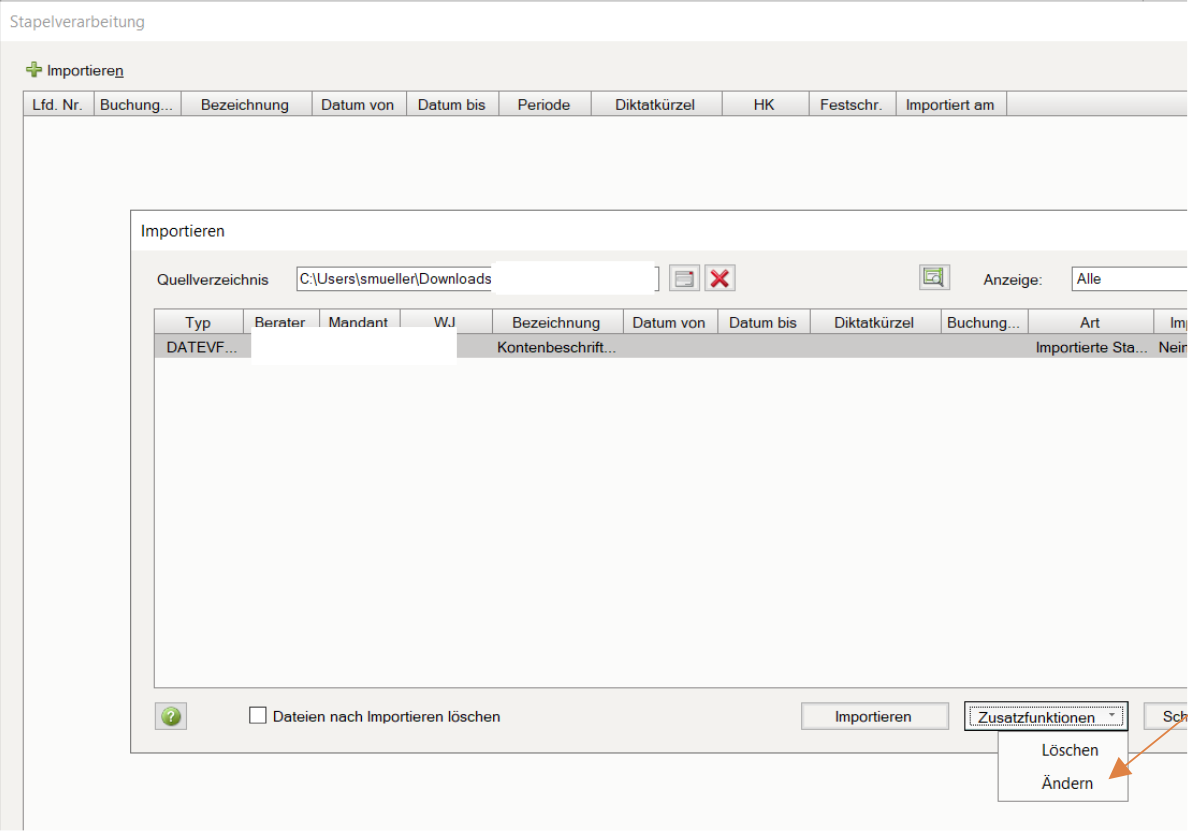Click the green preview search icon
This screenshot has height=832, width=1188.
(934, 278)
